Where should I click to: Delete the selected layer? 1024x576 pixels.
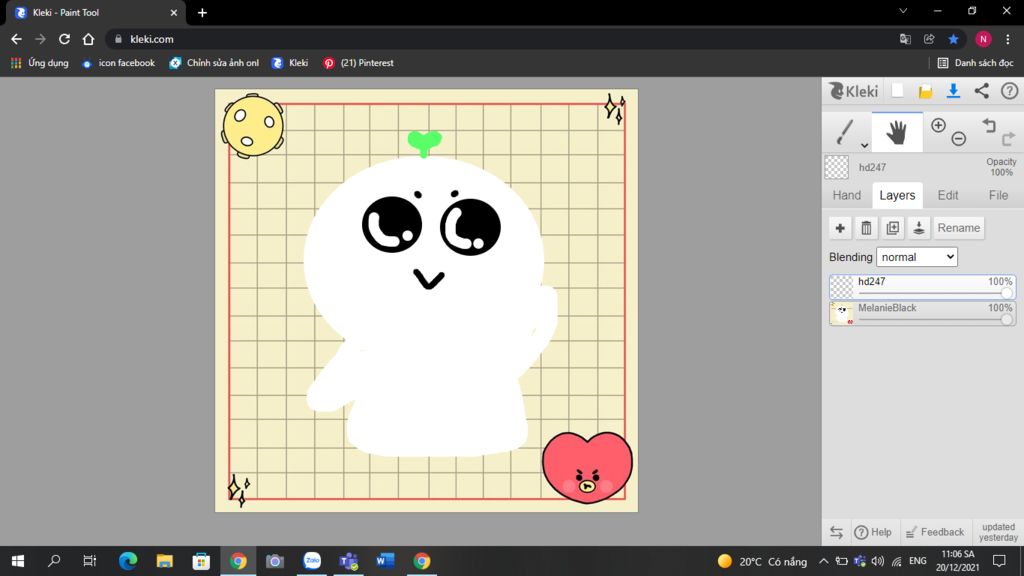click(x=866, y=228)
